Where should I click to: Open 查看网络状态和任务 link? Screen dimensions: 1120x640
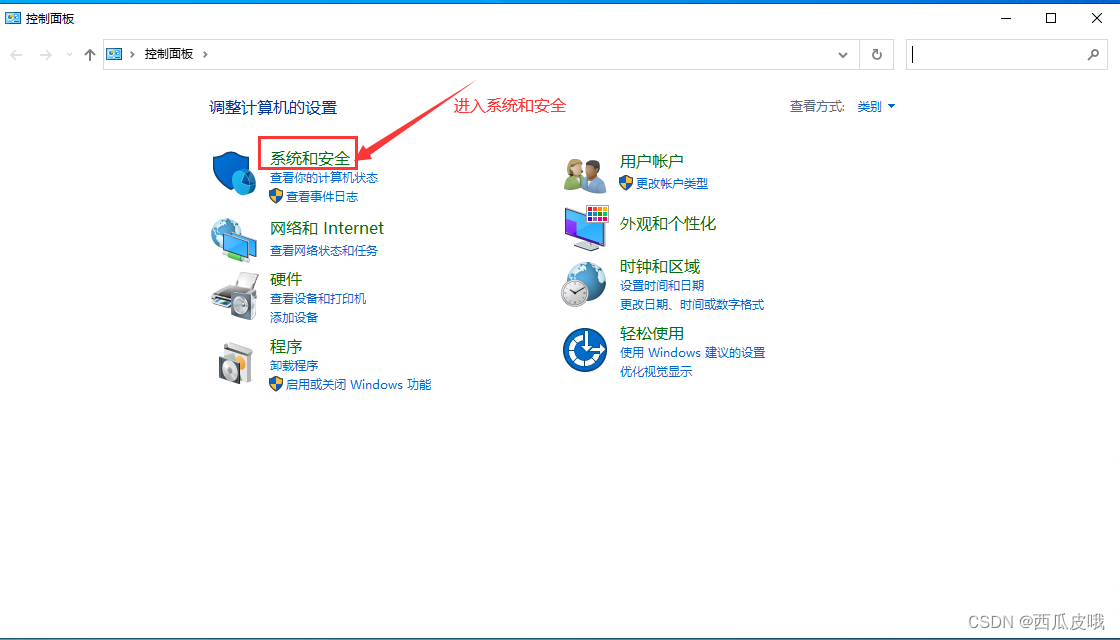[x=324, y=251]
